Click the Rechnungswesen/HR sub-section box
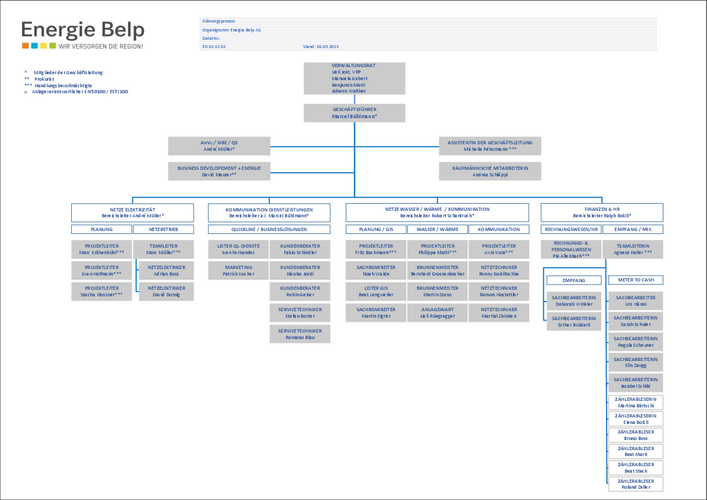Screen dimensions: 707x500 click(x=571, y=229)
